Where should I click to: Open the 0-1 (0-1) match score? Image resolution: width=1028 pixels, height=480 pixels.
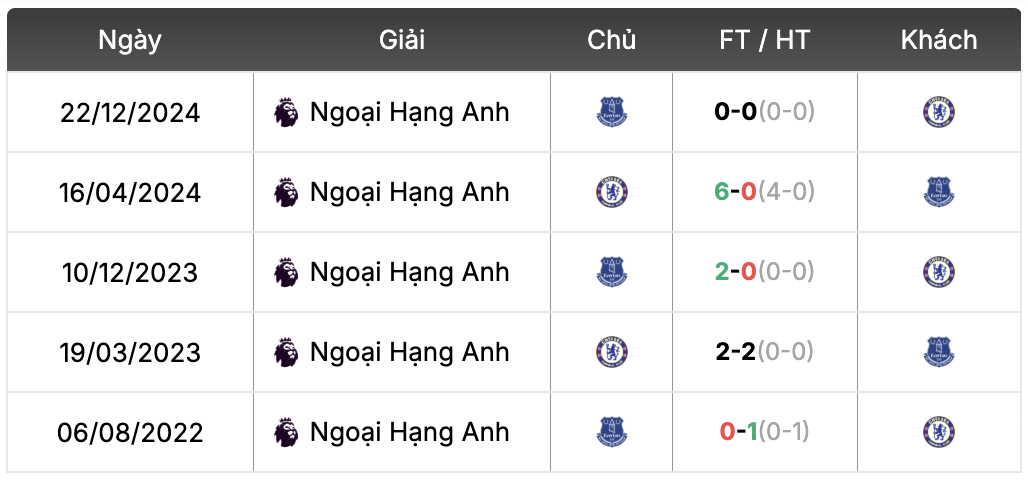click(x=764, y=432)
